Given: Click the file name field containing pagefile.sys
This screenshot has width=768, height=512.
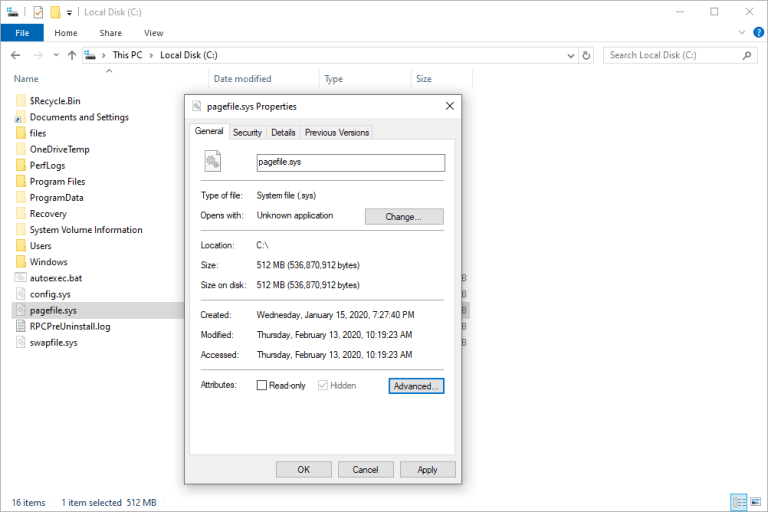Looking at the screenshot, I should (351, 163).
